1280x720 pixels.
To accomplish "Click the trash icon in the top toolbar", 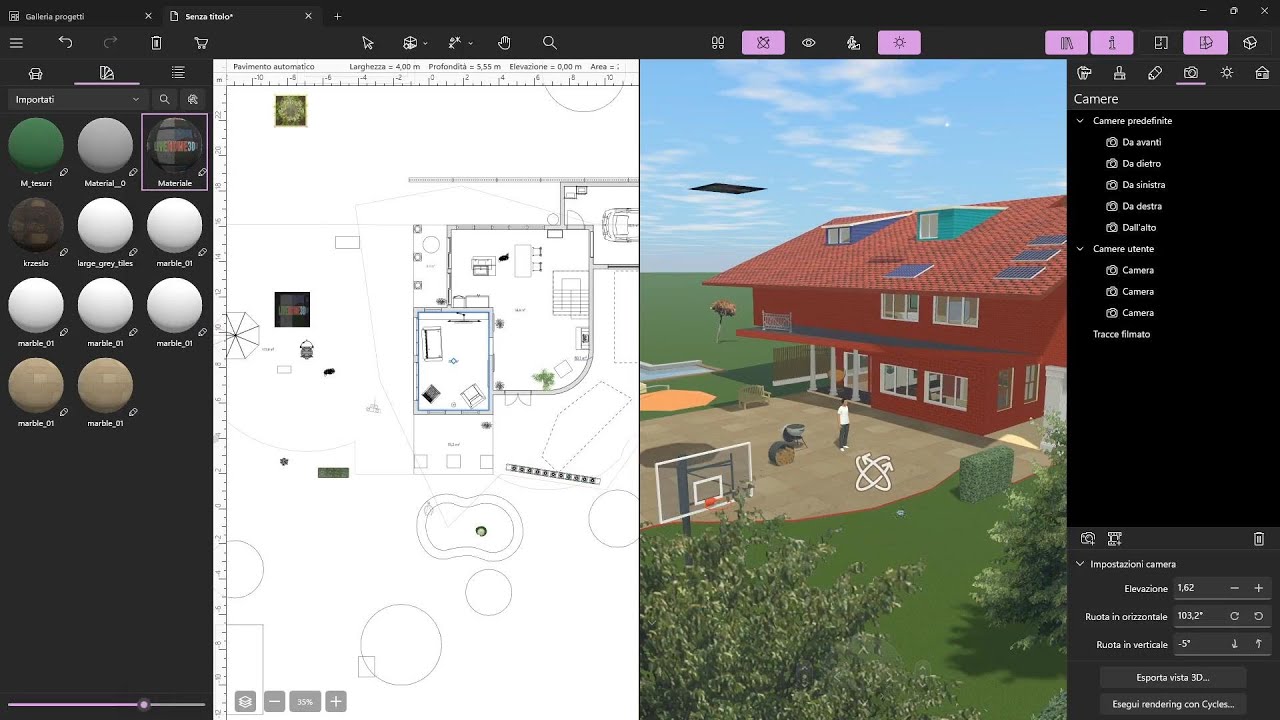I will pyautogui.click(x=156, y=43).
